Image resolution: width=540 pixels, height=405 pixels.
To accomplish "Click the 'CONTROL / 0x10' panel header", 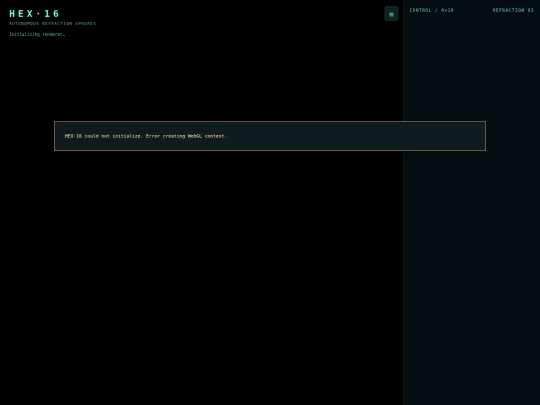I will tap(432, 10).
